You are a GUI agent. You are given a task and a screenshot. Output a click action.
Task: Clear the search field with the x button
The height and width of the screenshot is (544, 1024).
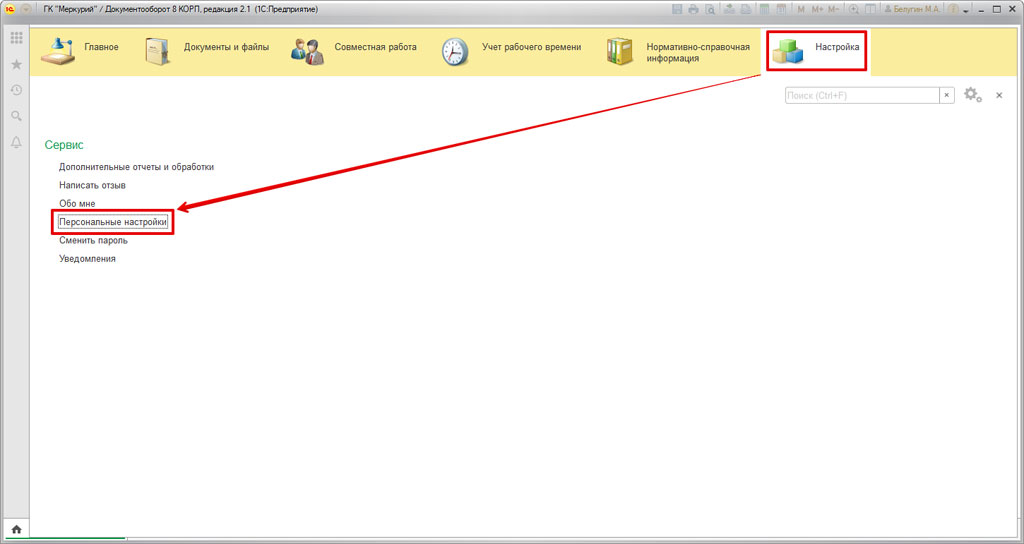(x=946, y=95)
